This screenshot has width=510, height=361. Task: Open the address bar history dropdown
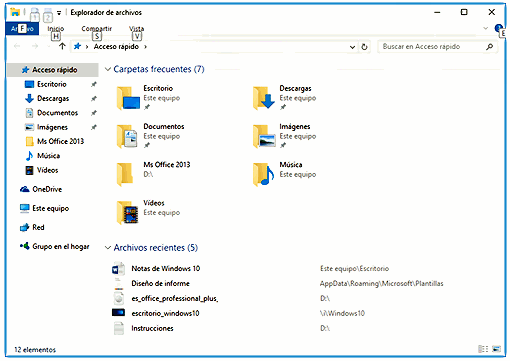click(352, 47)
